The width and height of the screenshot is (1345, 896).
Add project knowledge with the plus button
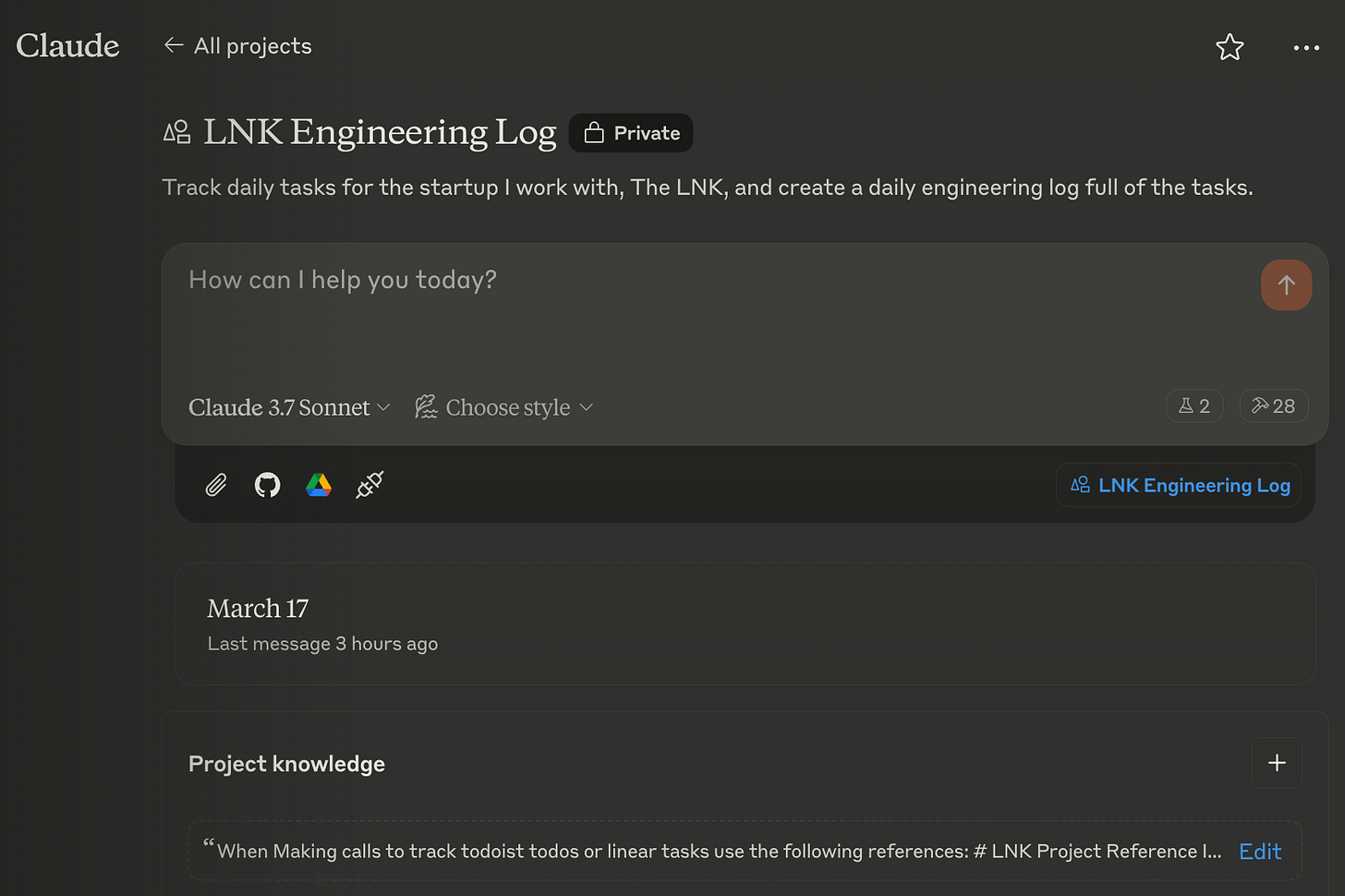[1277, 763]
